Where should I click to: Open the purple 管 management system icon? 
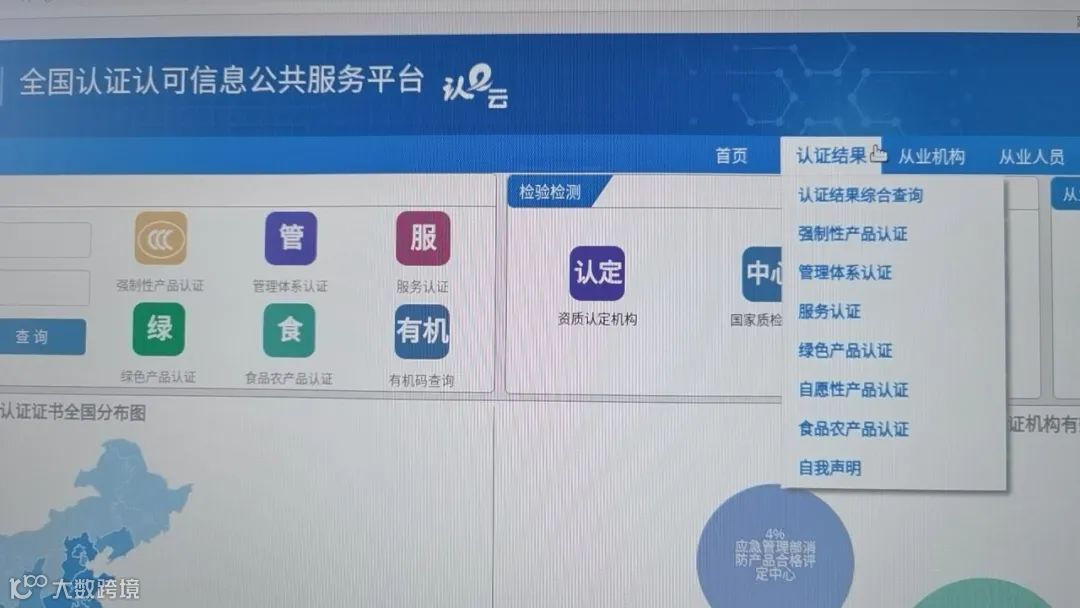coord(291,238)
